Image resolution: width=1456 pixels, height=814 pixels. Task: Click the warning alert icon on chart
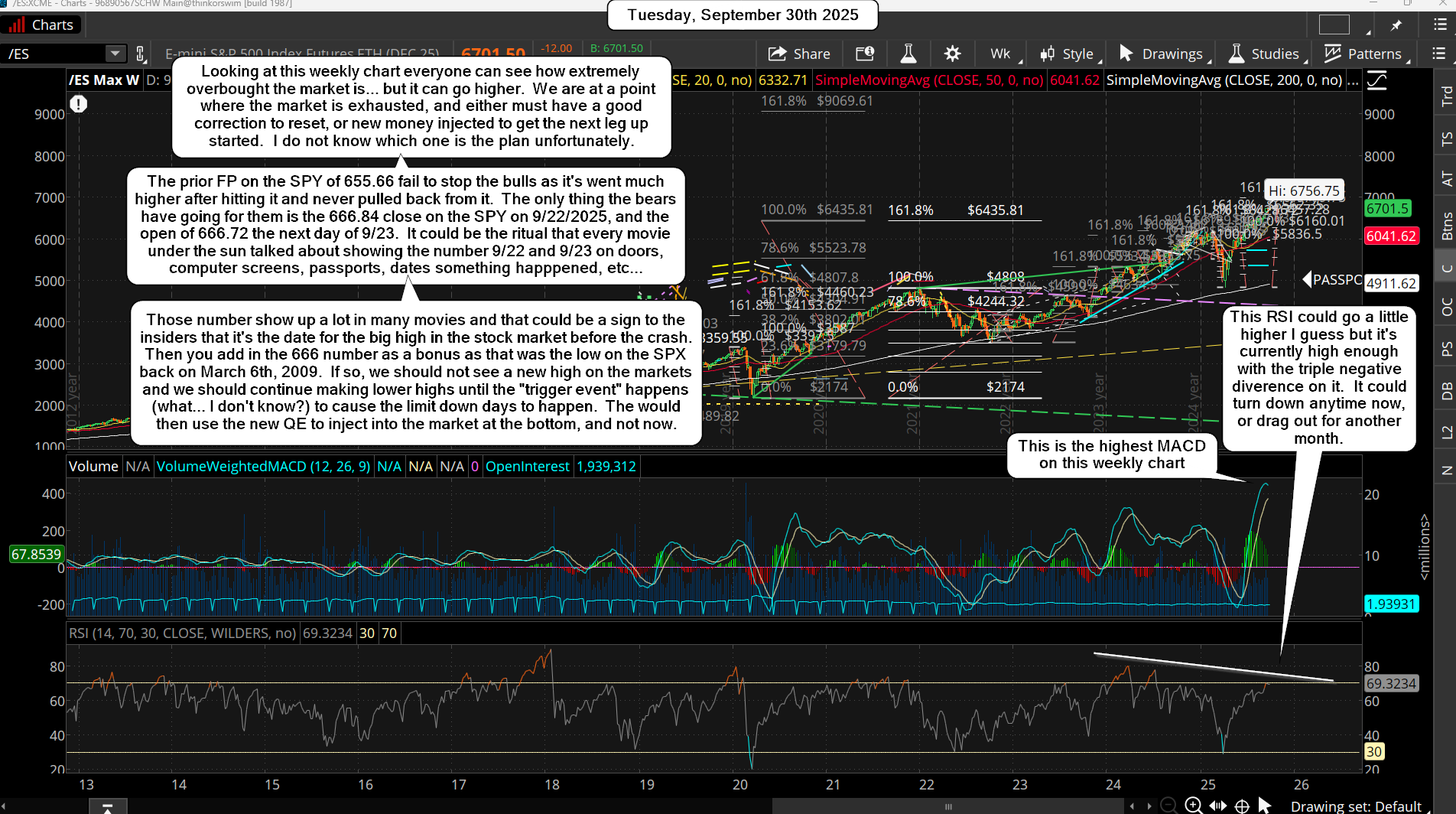[79, 104]
